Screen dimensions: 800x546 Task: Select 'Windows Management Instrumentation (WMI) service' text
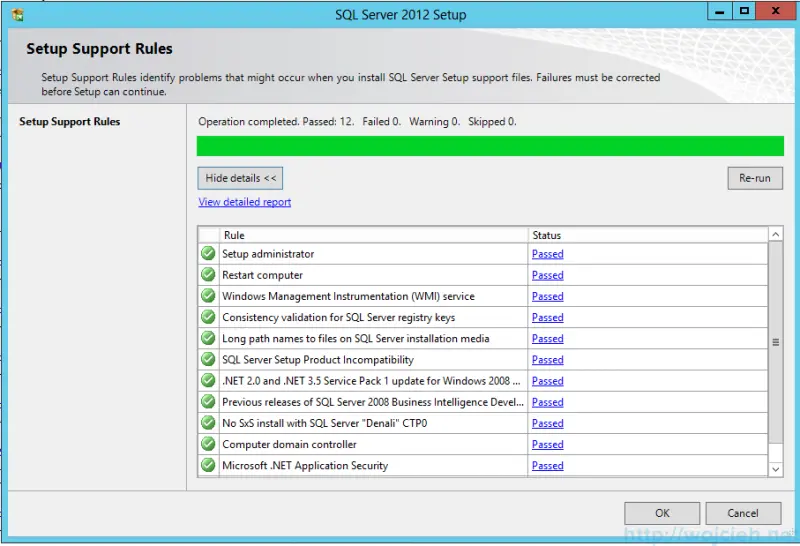point(348,296)
